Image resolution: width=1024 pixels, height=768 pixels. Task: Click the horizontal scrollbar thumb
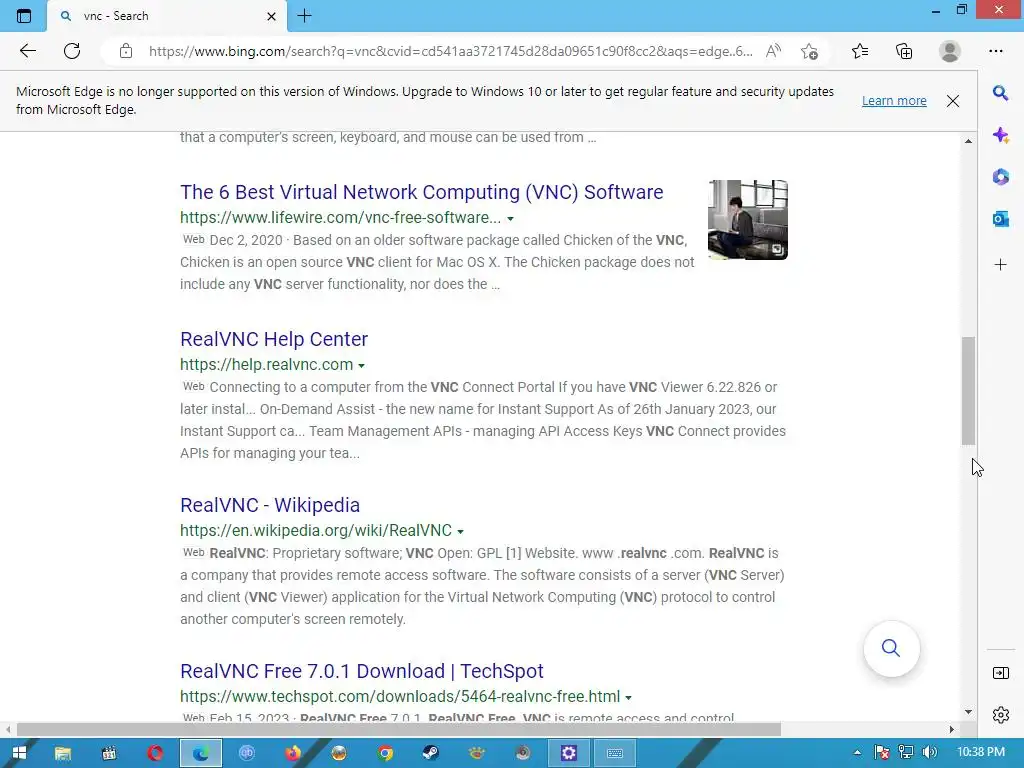[398, 729]
